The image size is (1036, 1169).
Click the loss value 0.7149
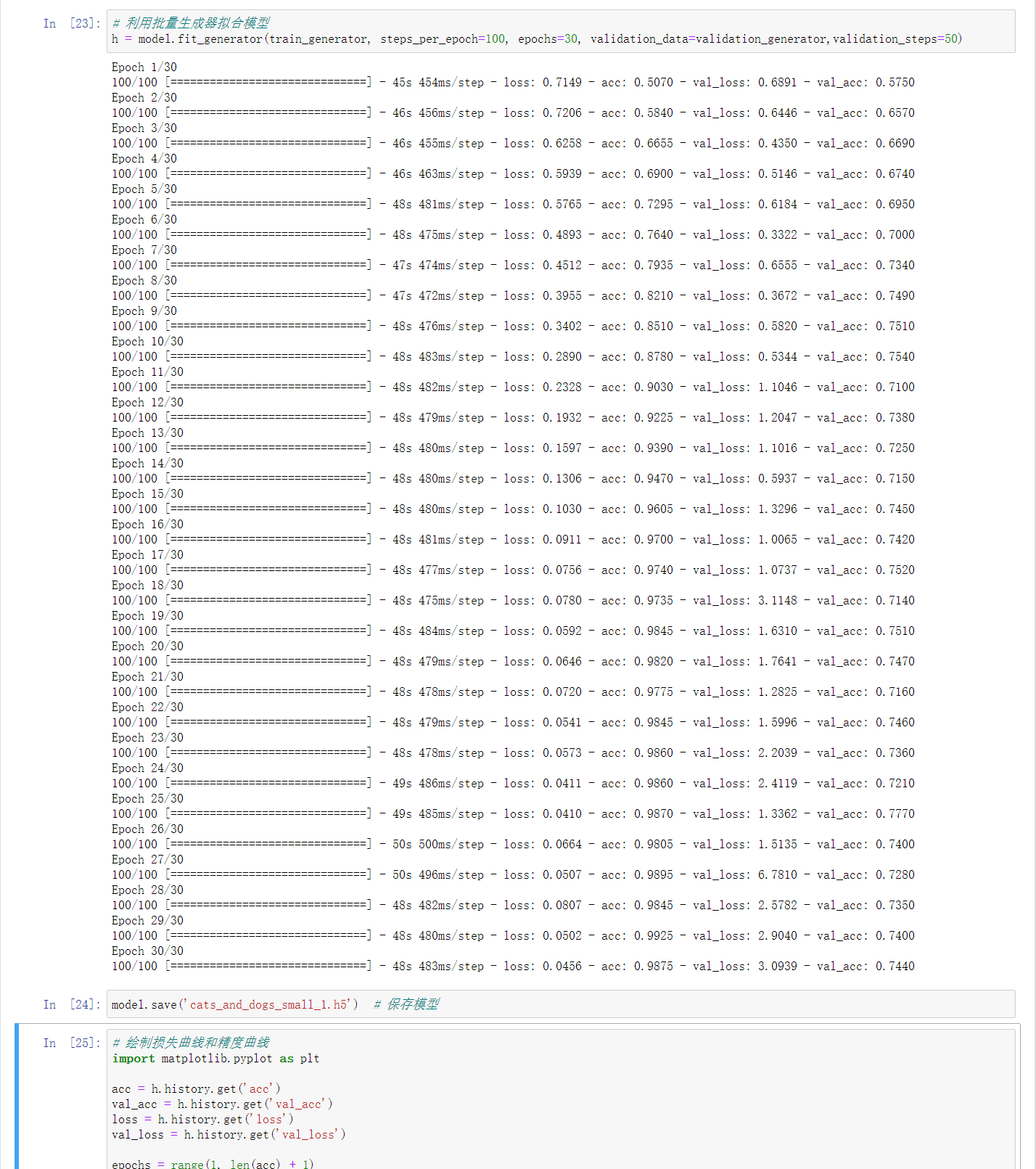[562, 83]
